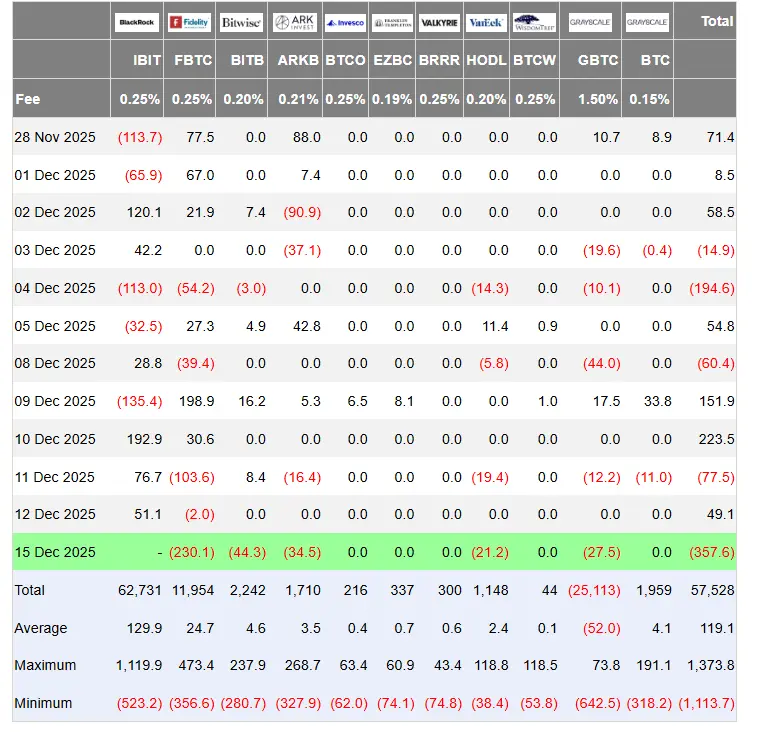This screenshot has height=732, width=763.
Task: Select the Maximum row label
Action: (45, 665)
